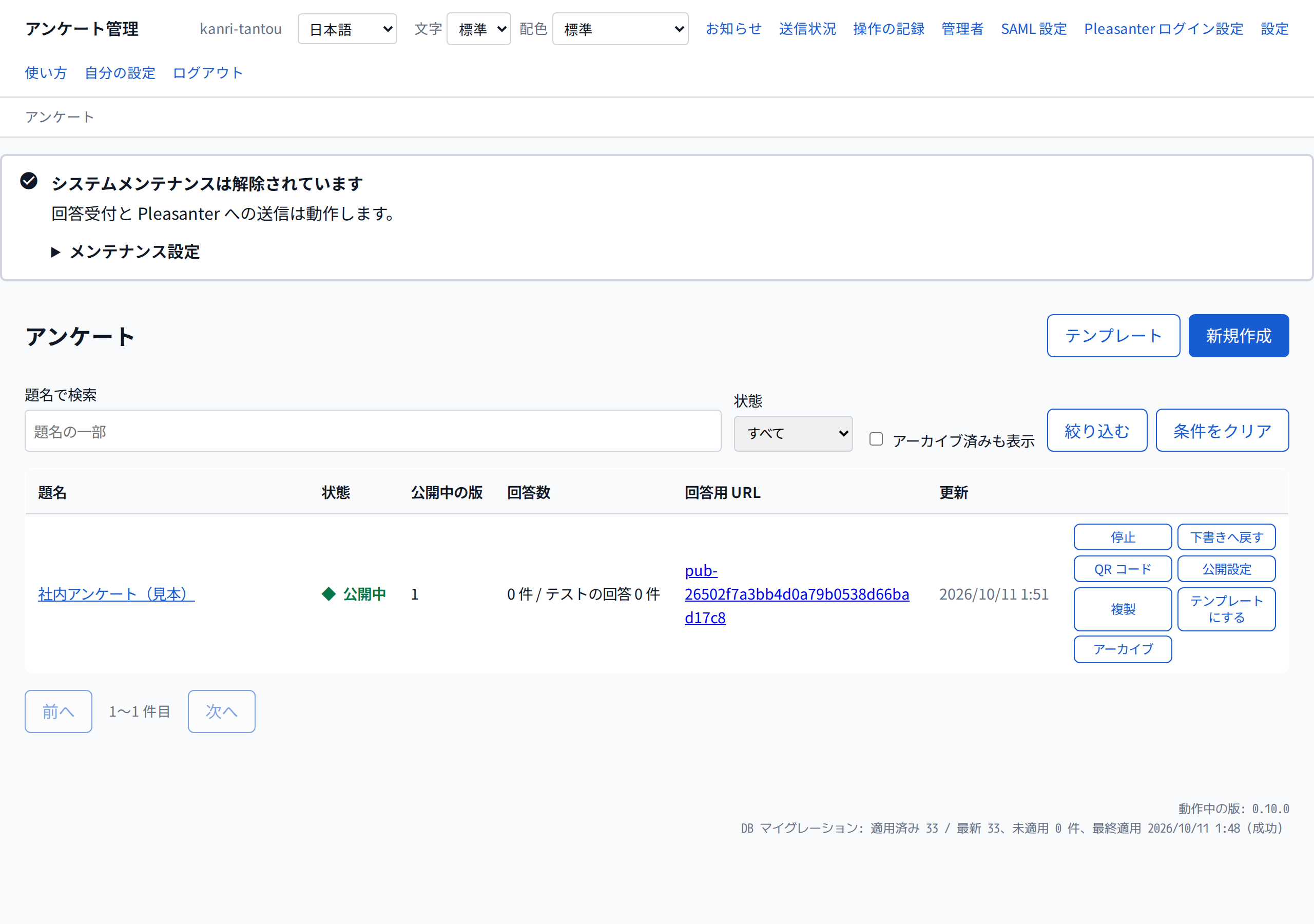Open the pub- answer URL link
The image size is (1314, 924).
(797, 594)
